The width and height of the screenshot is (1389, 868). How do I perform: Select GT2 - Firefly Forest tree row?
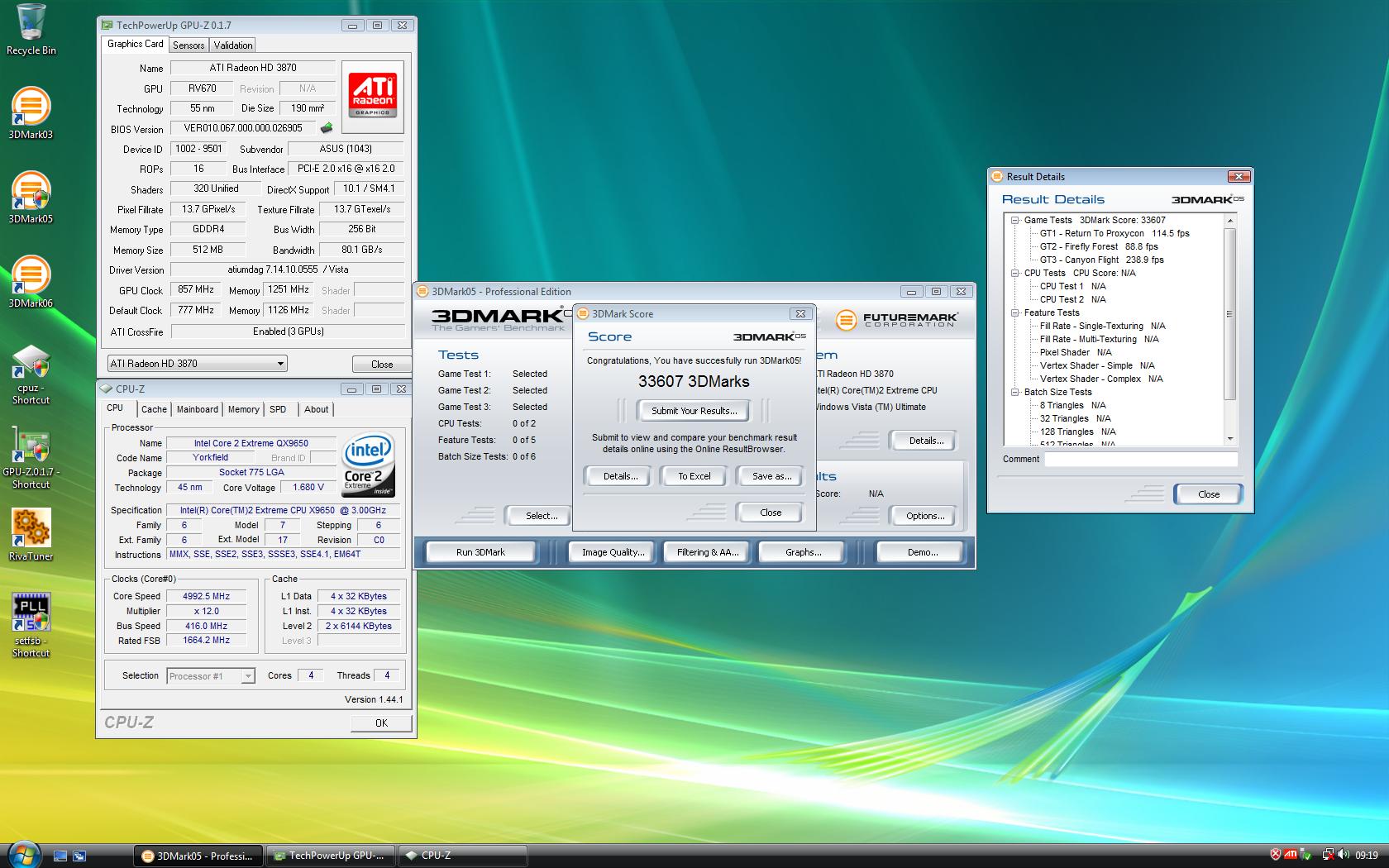(x=1099, y=246)
